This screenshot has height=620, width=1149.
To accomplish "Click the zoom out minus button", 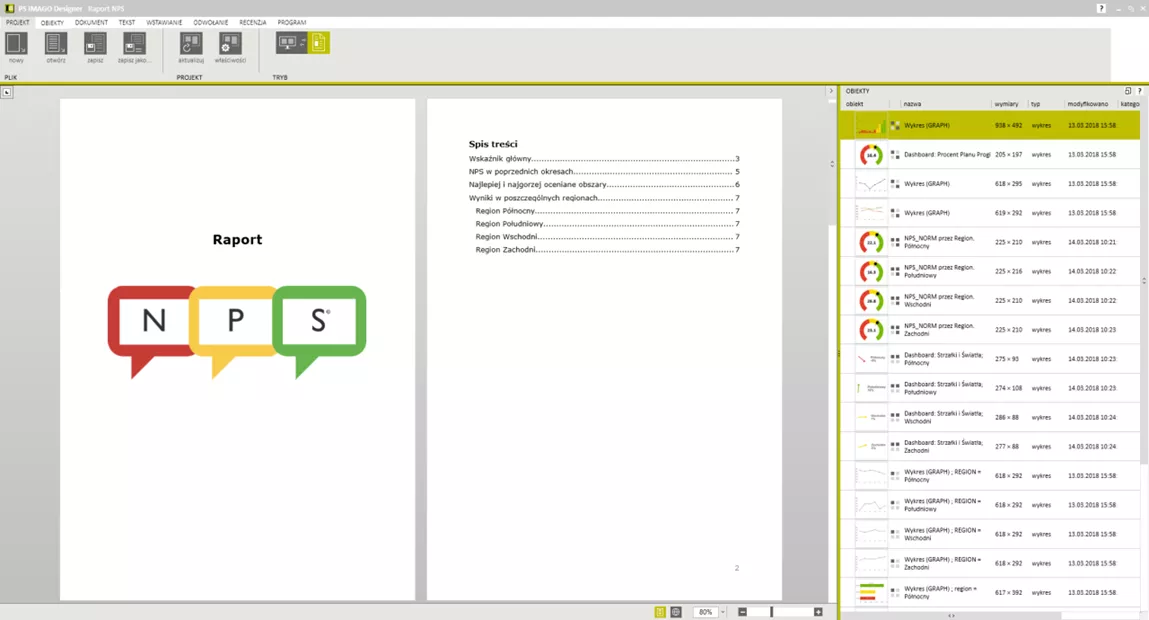I will point(743,612).
